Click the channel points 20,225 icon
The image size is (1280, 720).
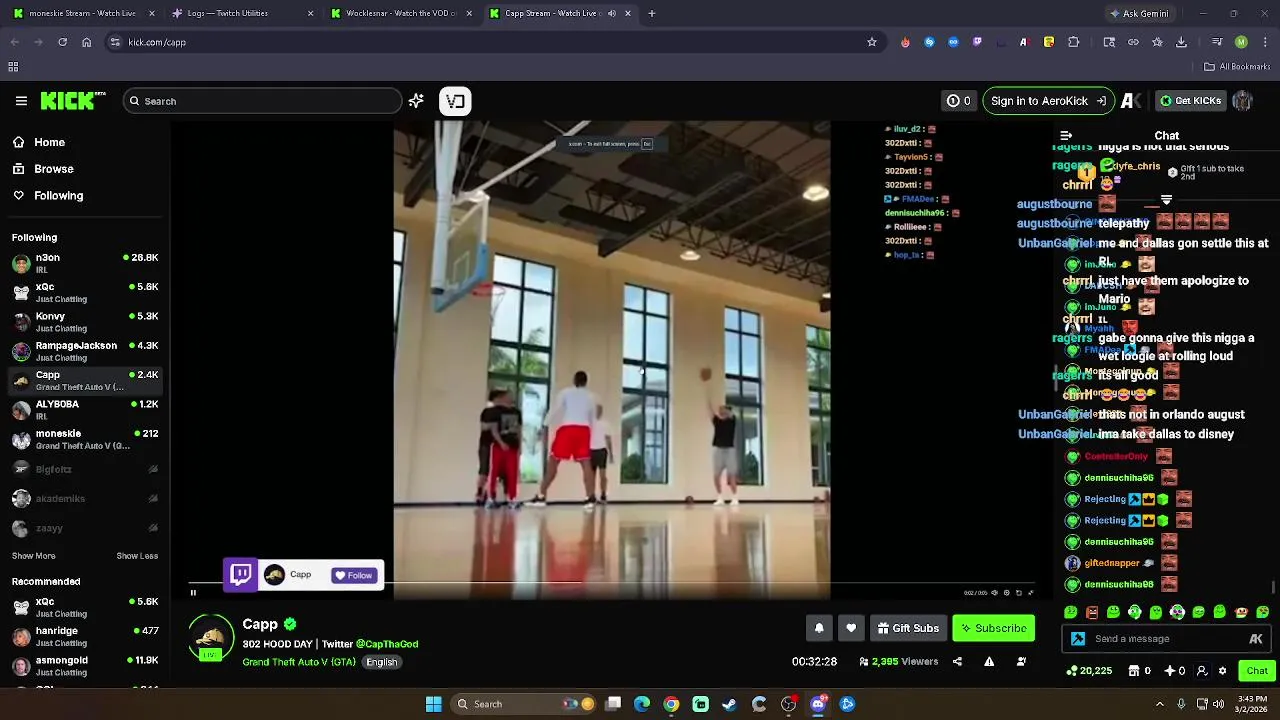coord(1089,671)
